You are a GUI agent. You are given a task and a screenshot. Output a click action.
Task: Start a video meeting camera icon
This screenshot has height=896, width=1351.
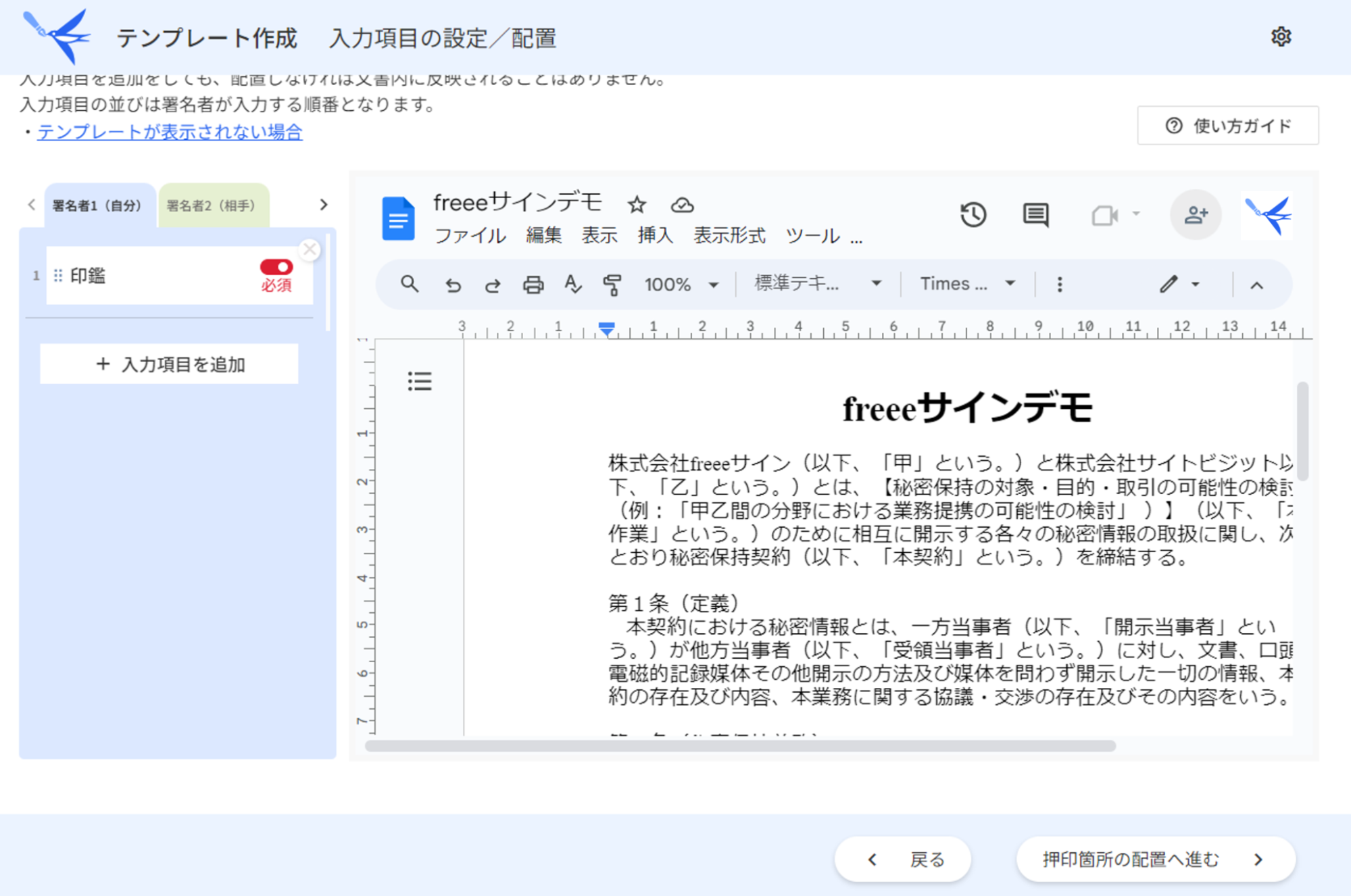[1105, 216]
